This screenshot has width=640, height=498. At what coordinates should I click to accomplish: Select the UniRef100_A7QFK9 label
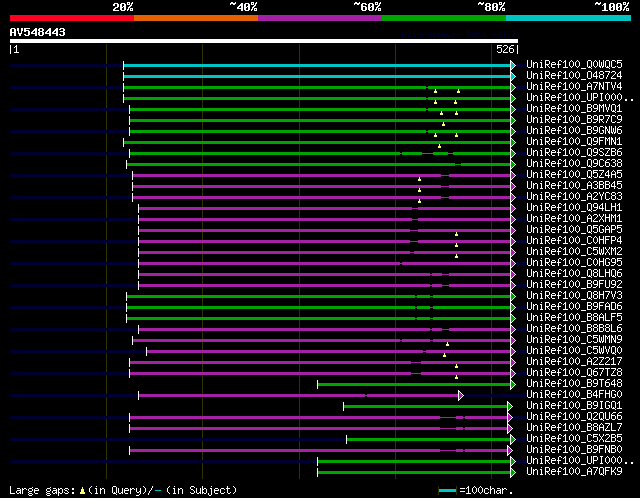[574, 472]
